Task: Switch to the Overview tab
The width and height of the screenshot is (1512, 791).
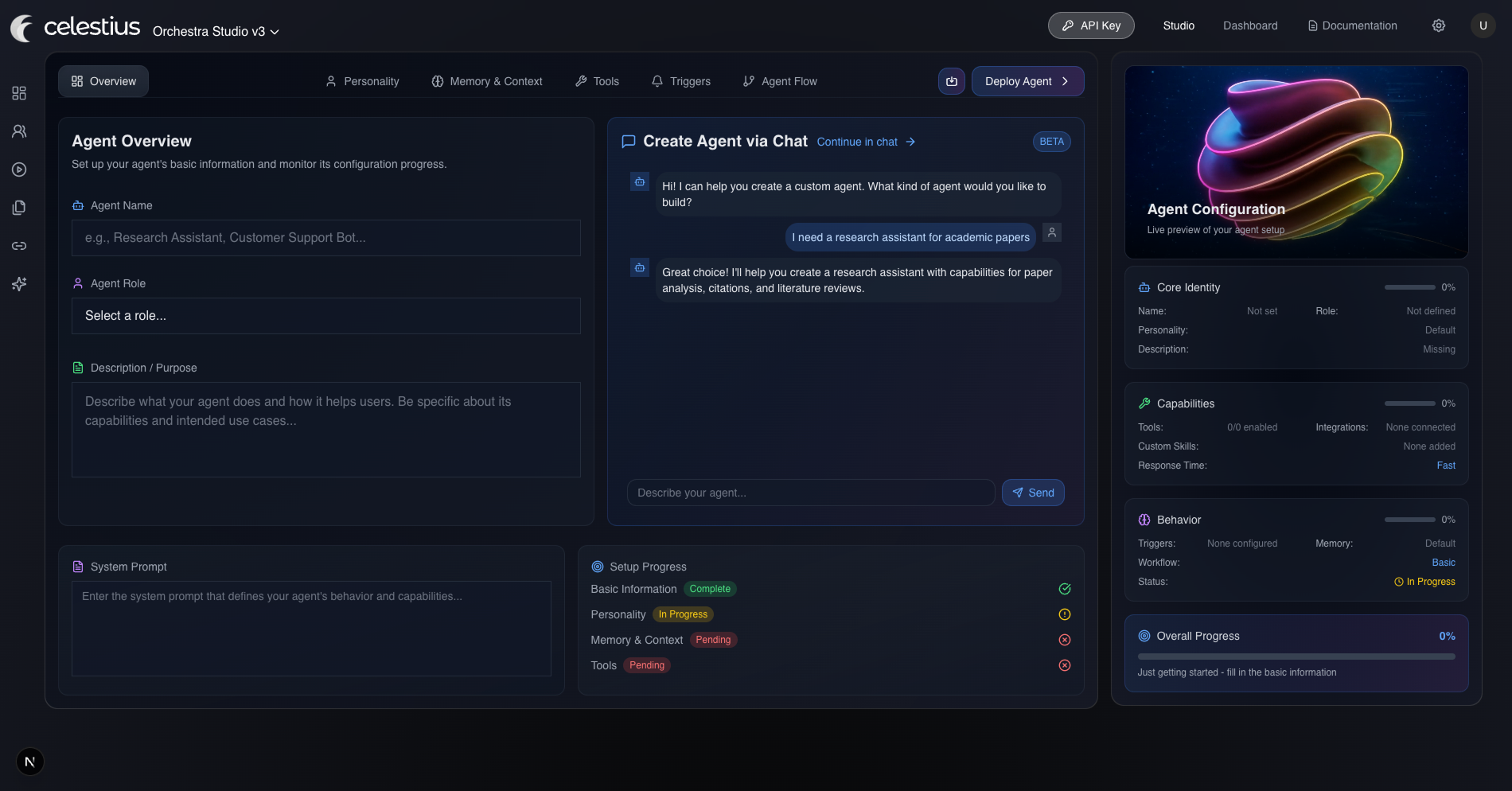Action: 103,81
